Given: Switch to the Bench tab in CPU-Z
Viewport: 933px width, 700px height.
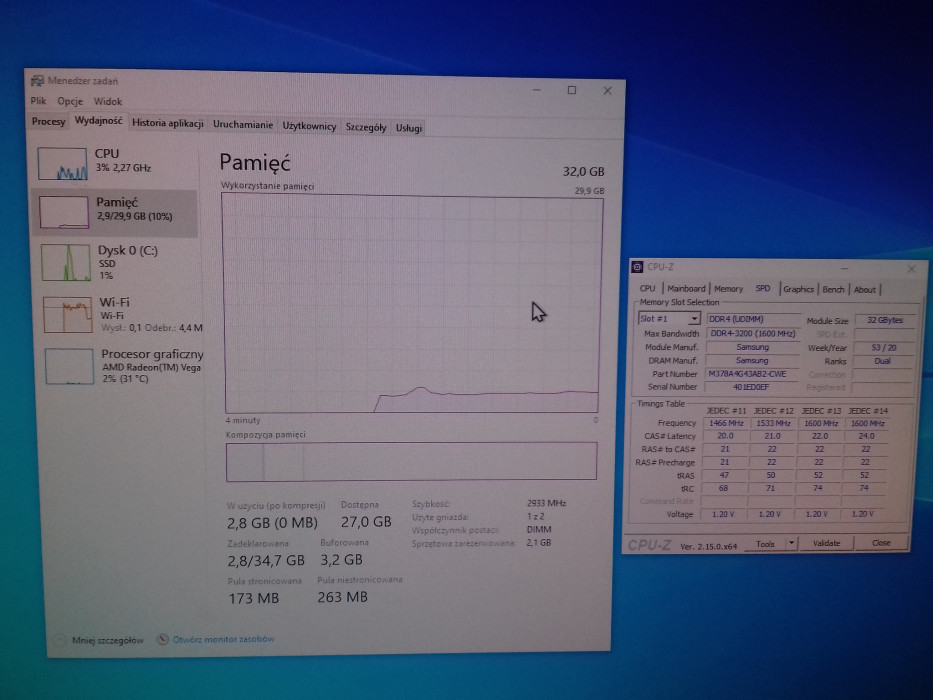Looking at the screenshot, I should [x=833, y=290].
